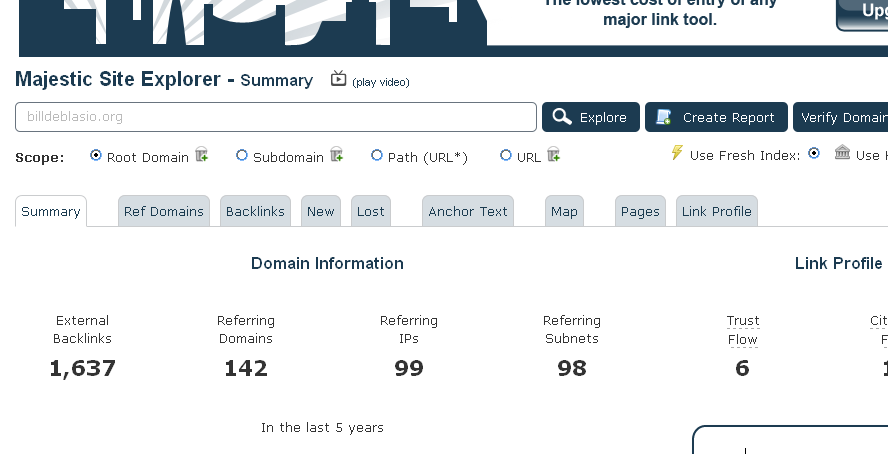Click the Verify Domain button
The width and height of the screenshot is (888, 454).
pos(841,117)
